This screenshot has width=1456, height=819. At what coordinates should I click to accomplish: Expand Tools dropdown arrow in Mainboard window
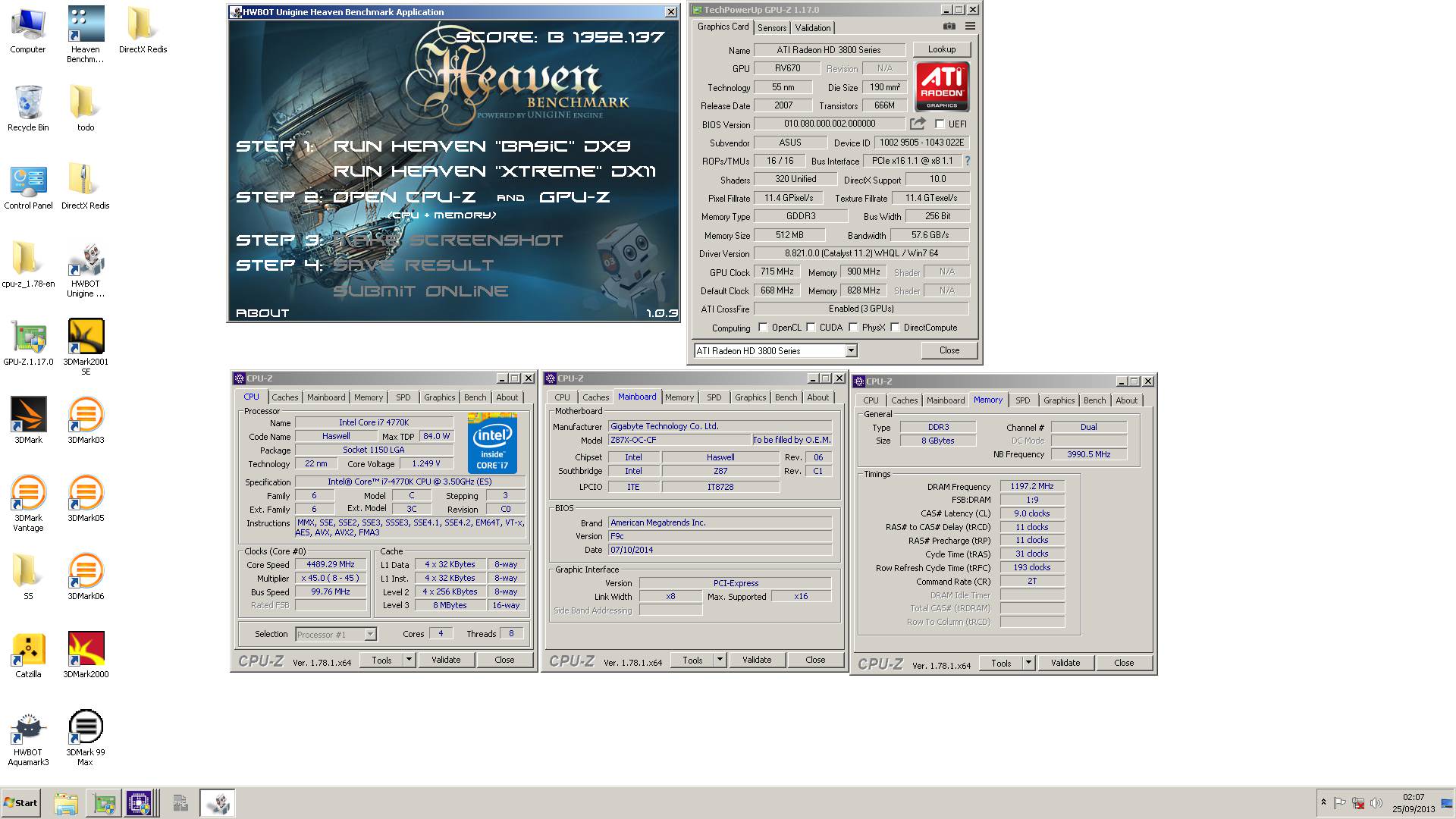coord(720,660)
